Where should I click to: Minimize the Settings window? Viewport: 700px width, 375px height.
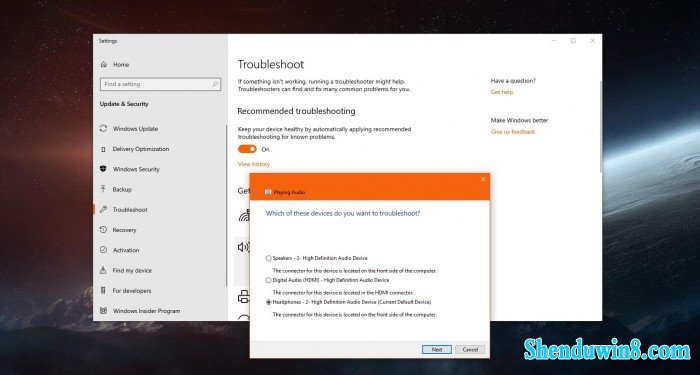[x=554, y=41]
